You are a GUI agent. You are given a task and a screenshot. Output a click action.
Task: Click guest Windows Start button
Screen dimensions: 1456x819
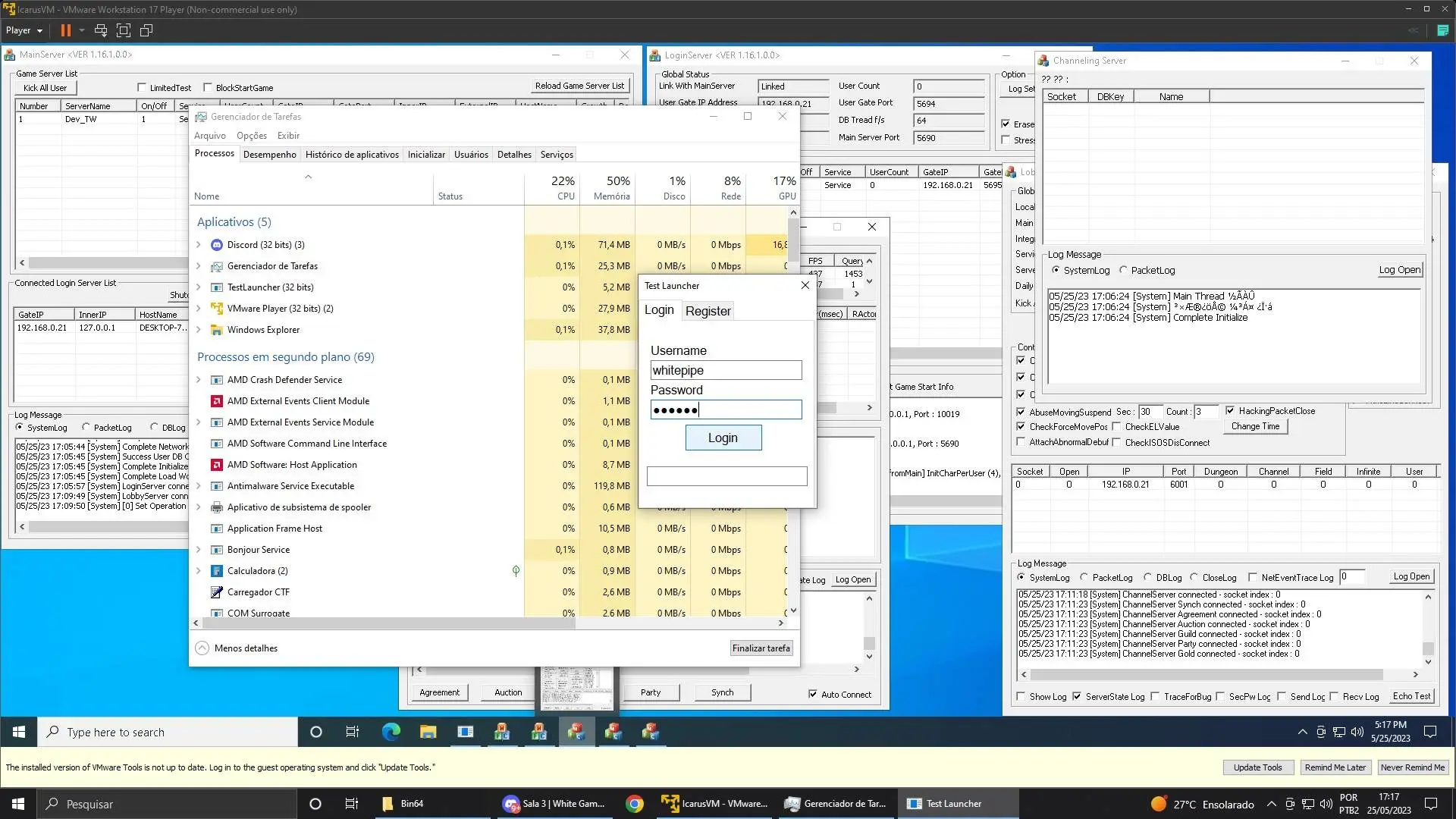pyautogui.click(x=19, y=732)
